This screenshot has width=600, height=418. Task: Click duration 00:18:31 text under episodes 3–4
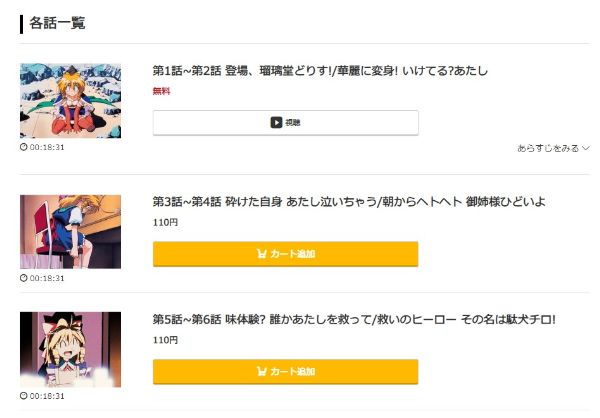(47, 278)
